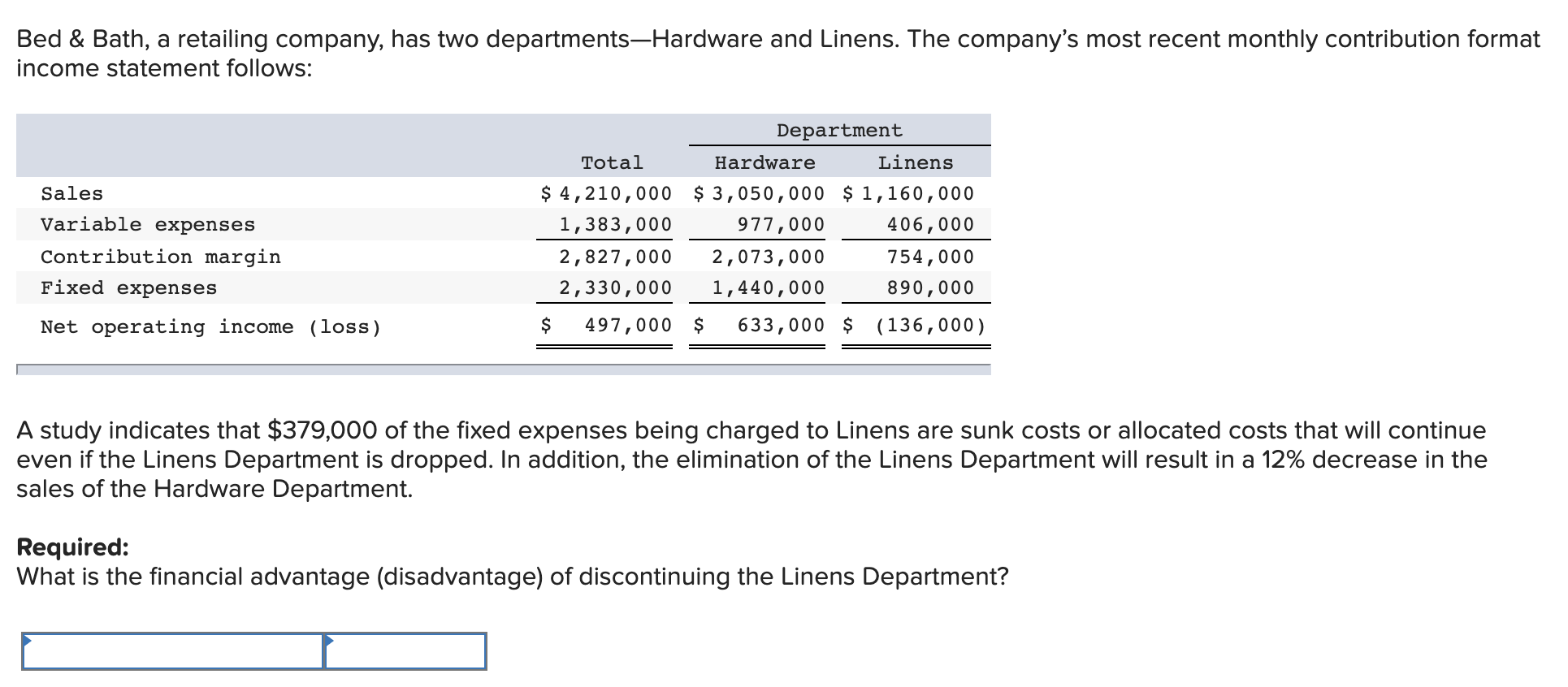Select the Total sales value $4,210,000
Screen dimensions: 1568x687
coord(606,194)
